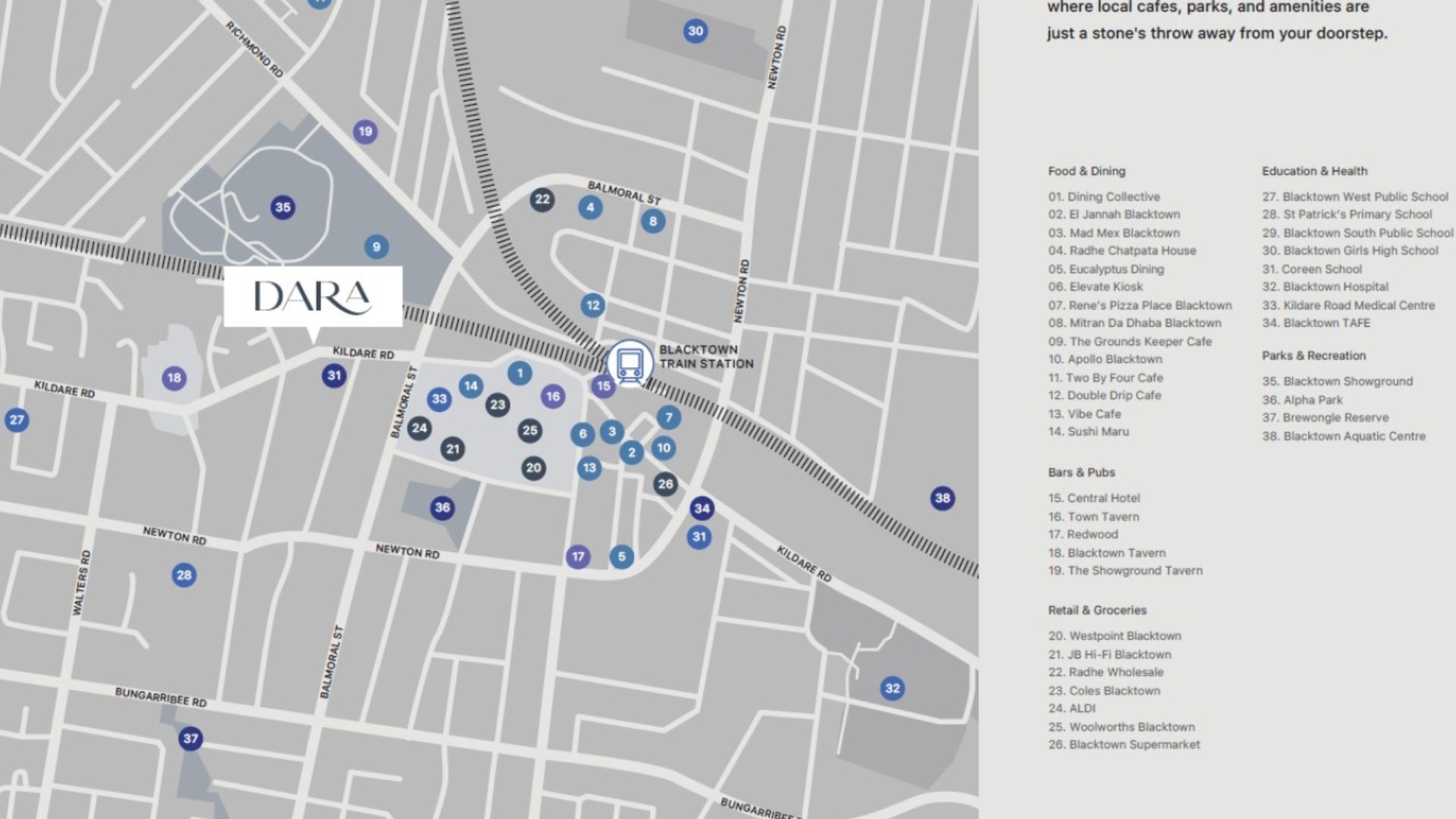1456x819 pixels.
Task: Select map marker 25 Woolworths Blacktown
Action: click(530, 431)
